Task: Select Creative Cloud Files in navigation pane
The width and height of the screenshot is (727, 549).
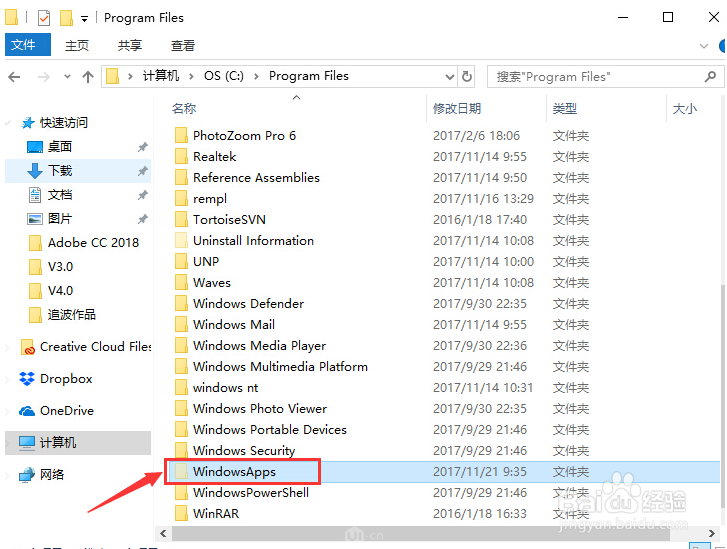Action: [96, 347]
